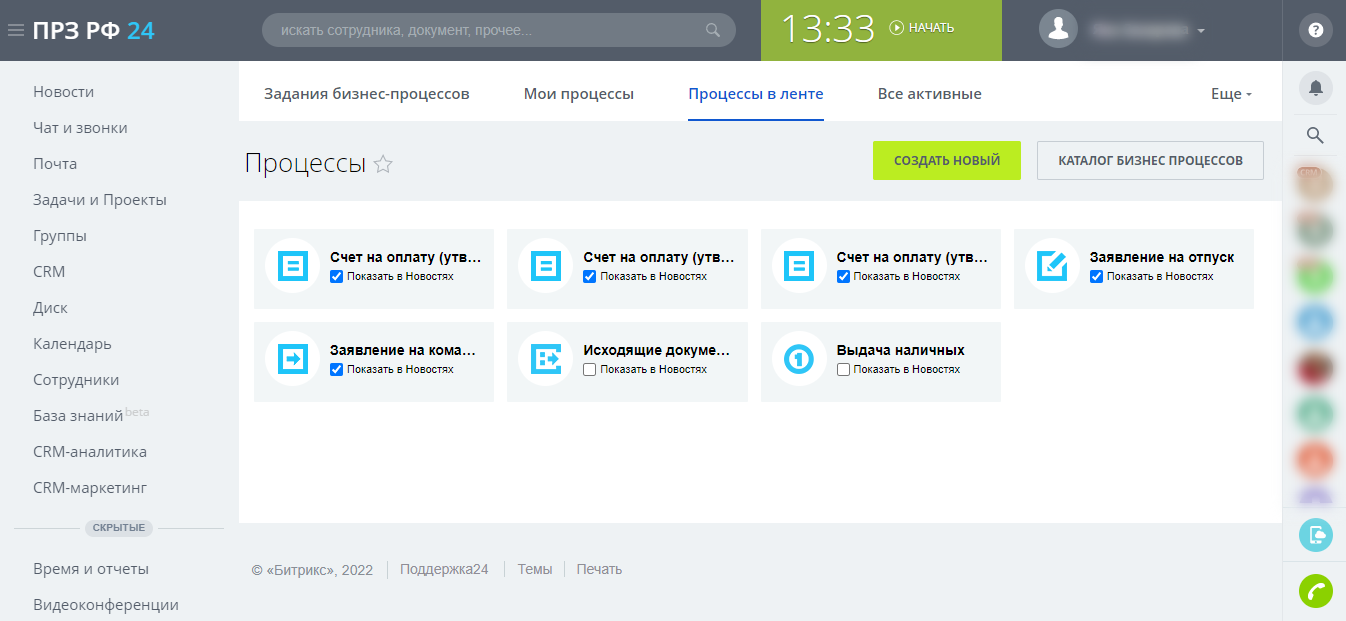Open the notifications bell icon
The height and width of the screenshot is (621, 1346).
[x=1315, y=88]
